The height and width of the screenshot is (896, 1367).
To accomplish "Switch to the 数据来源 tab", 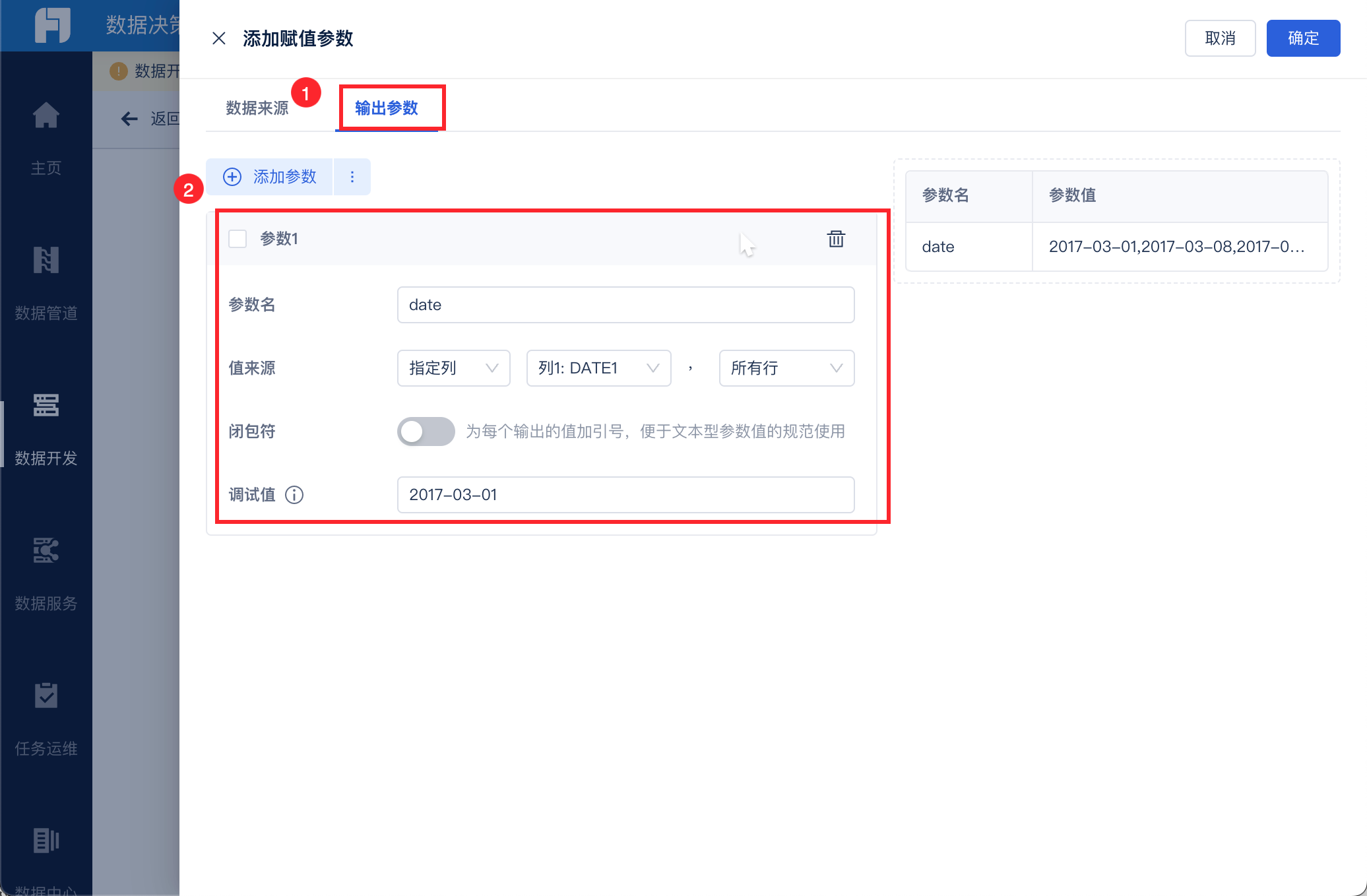I will click(257, 108).
